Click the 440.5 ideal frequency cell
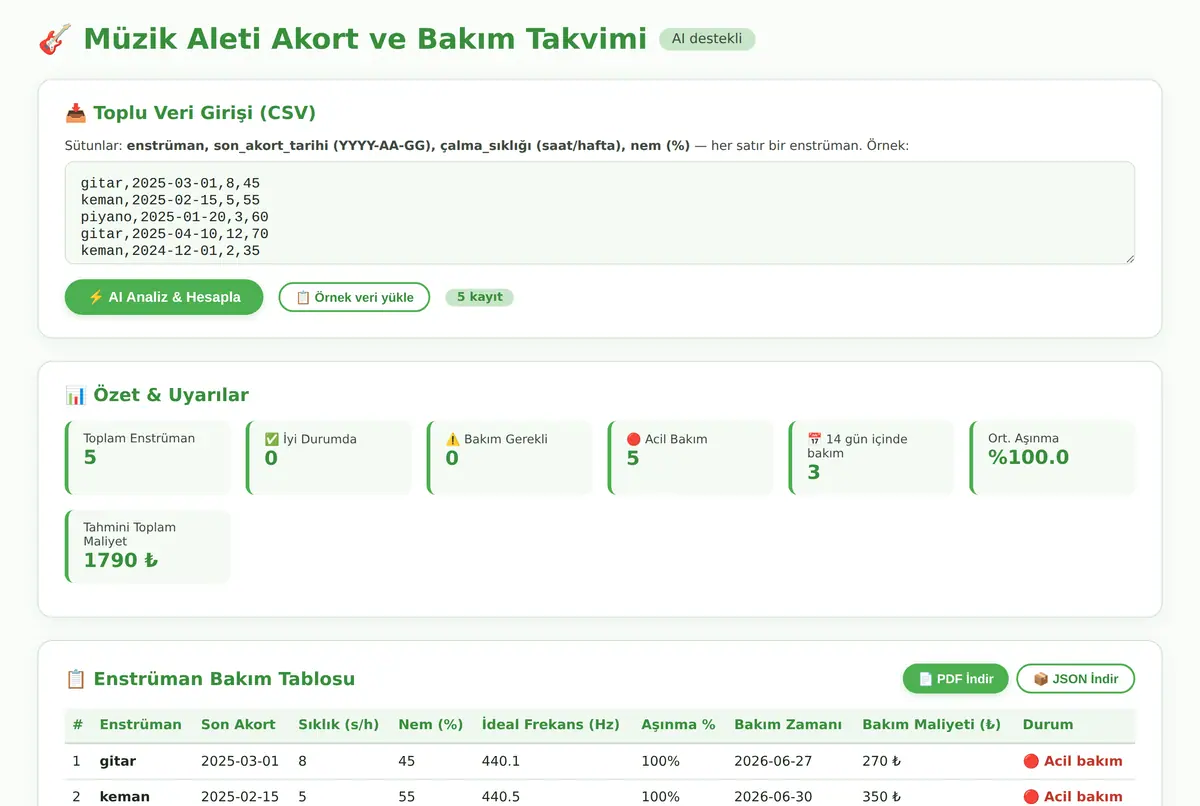The image size is (1200, 806). pyautogui.click(x=501, y=797)
